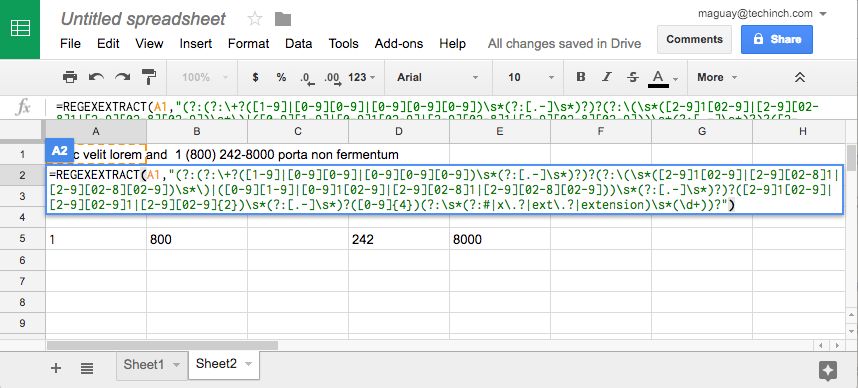Open the Data menu
Viewport: 858px width, 388px height.
click(x=299, y=43)
